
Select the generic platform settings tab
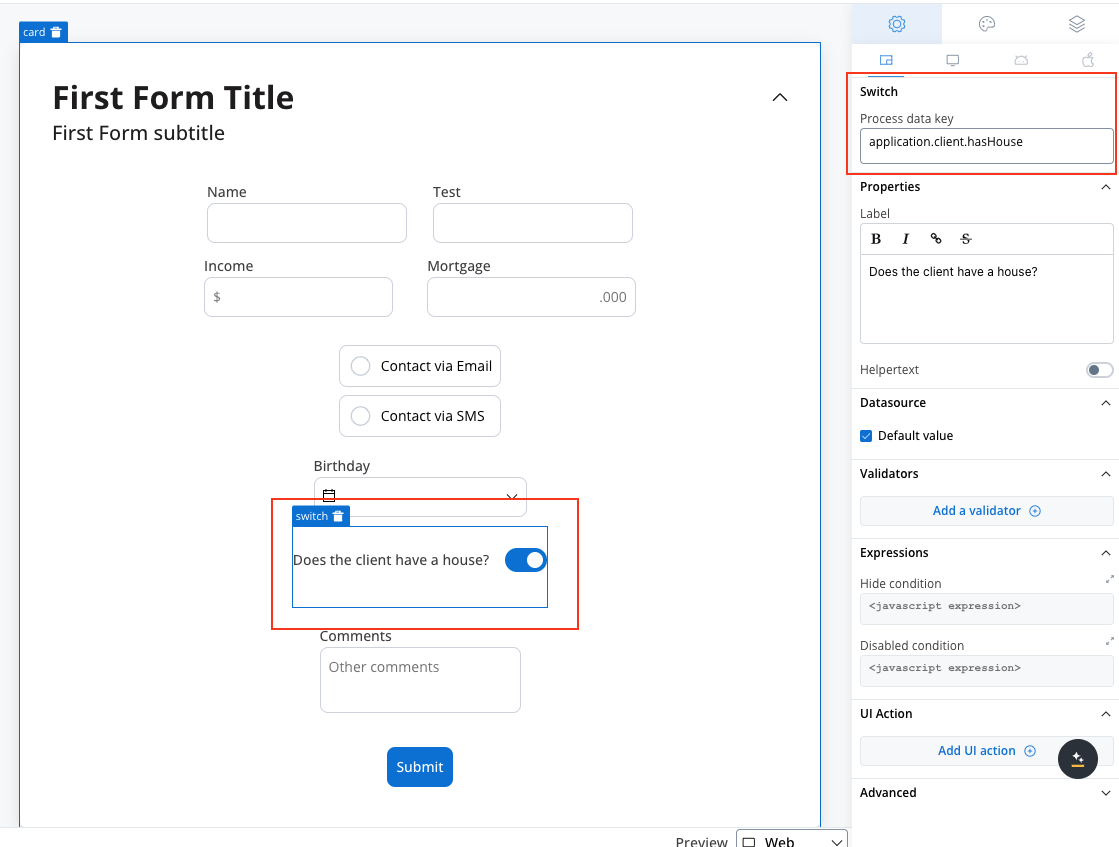coord(886,61)
